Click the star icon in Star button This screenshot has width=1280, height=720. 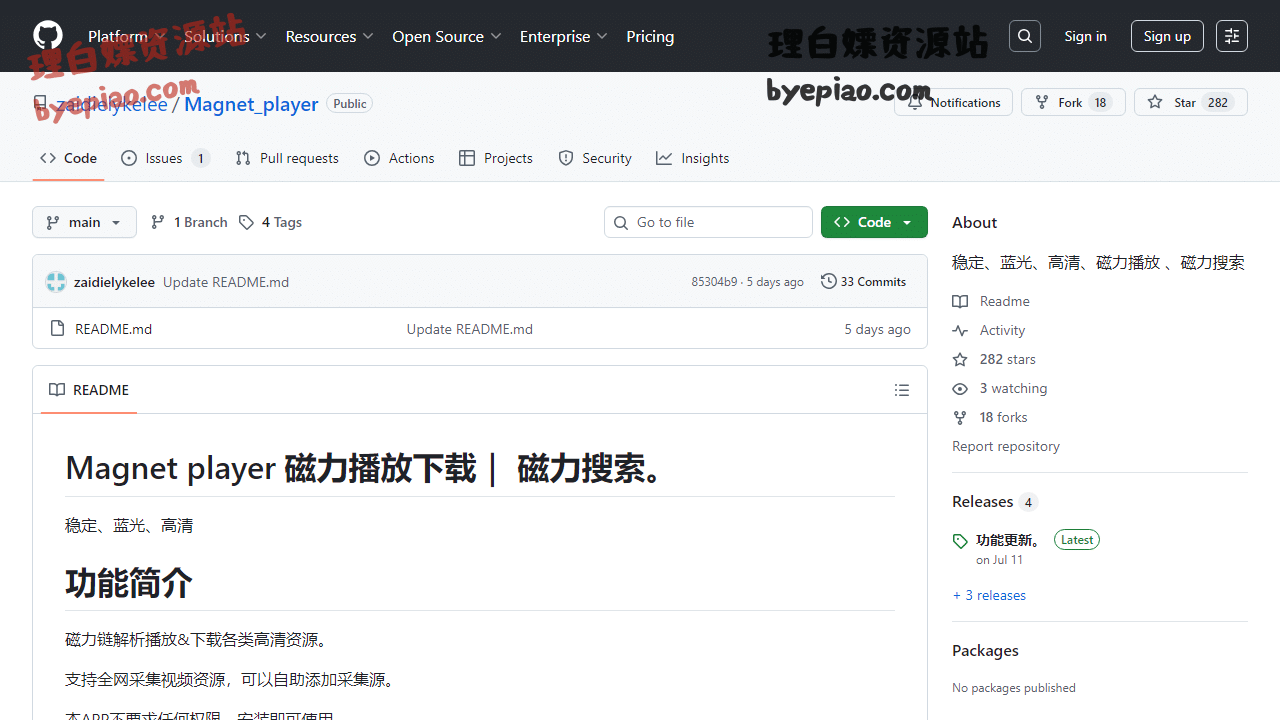[x=1155, y=102]
